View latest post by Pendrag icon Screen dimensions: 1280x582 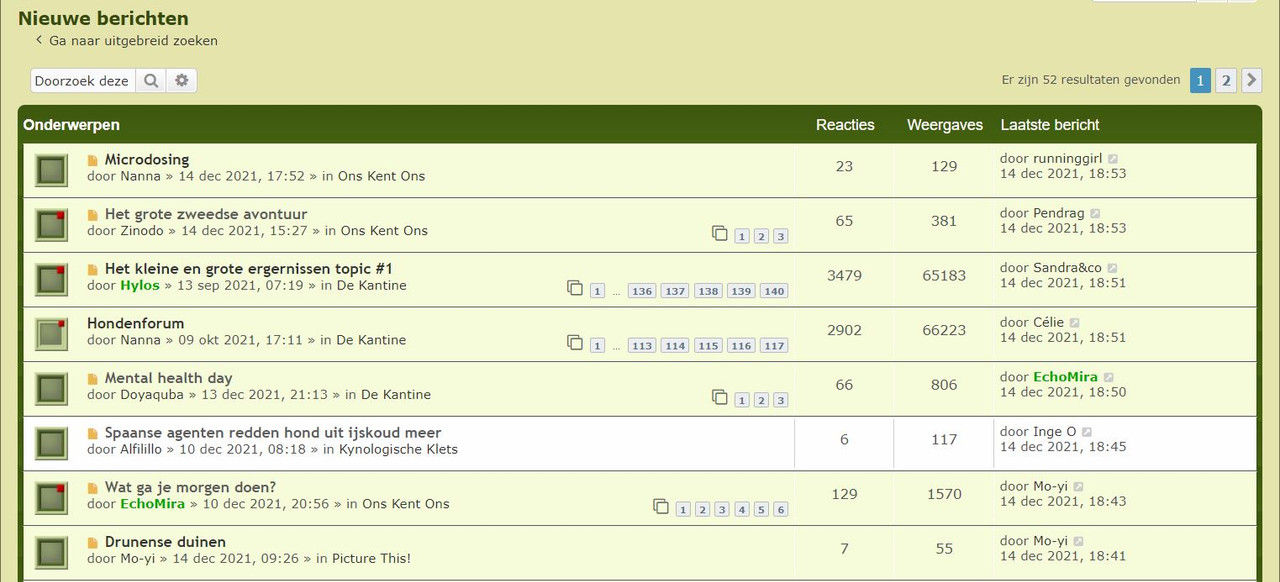pos(1095,214)
